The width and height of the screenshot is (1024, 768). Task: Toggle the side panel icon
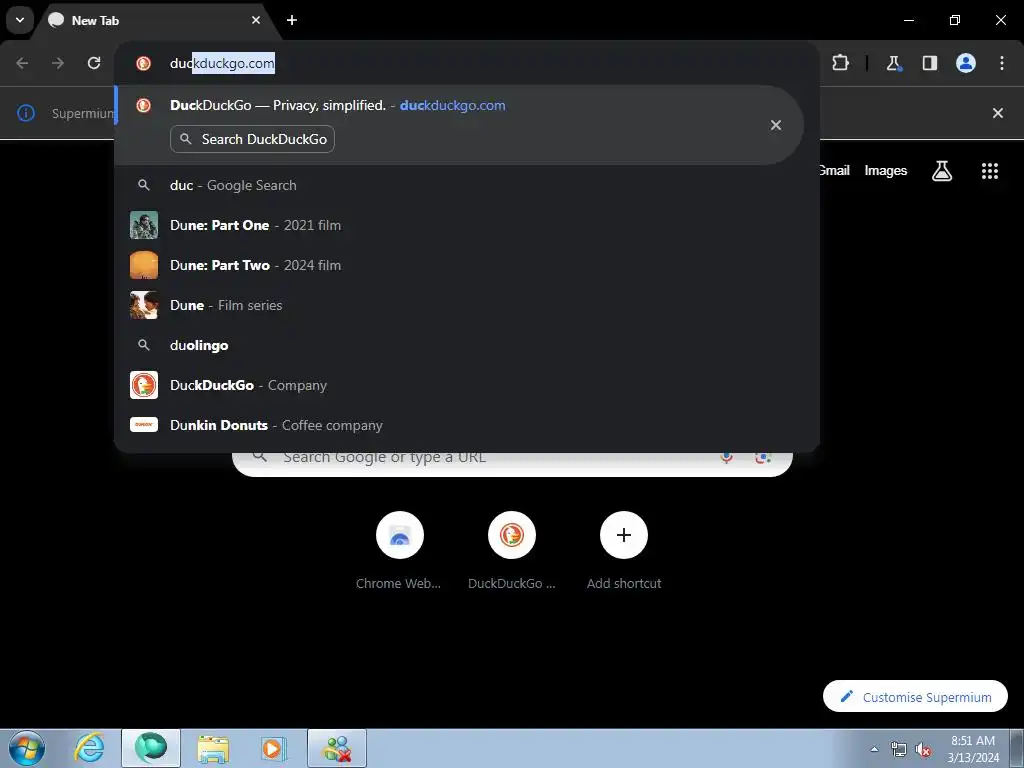tap(929, 63)
